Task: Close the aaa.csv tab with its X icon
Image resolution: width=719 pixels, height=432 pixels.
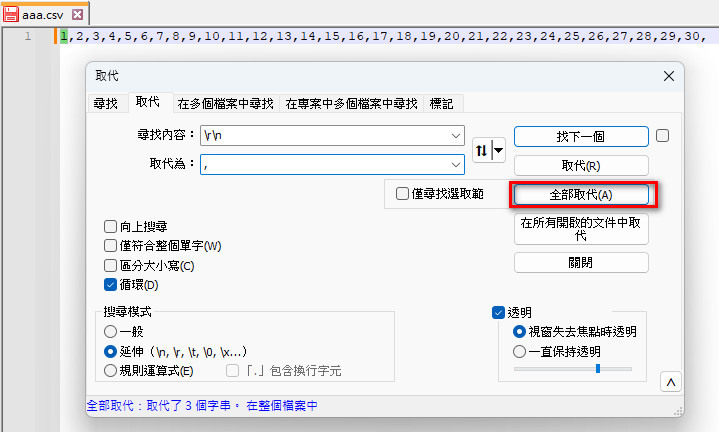Action: 77,14
